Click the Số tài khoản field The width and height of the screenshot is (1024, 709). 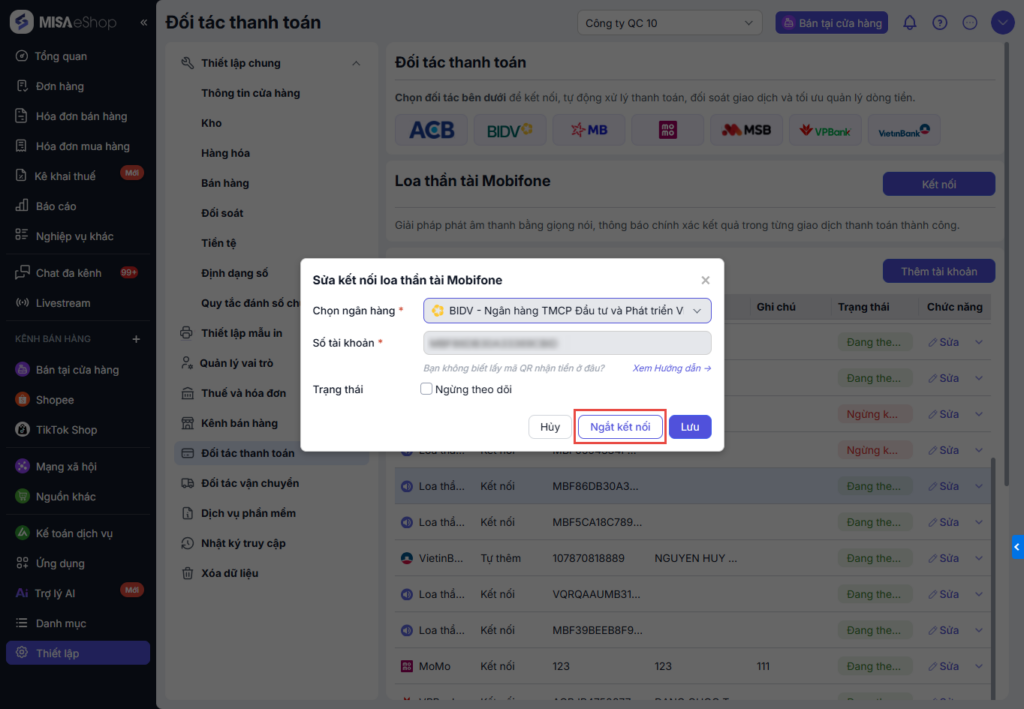pos(567,343)
